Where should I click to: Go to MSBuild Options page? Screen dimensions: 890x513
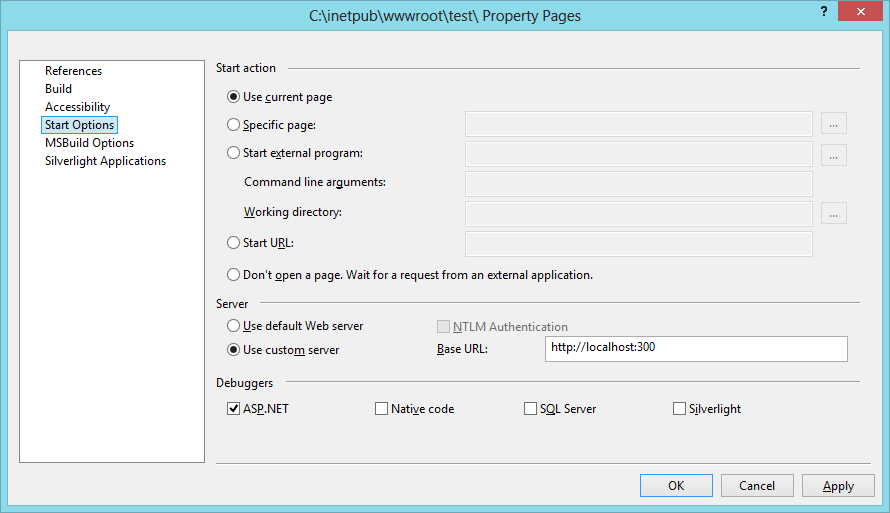[x=90, y=143]
